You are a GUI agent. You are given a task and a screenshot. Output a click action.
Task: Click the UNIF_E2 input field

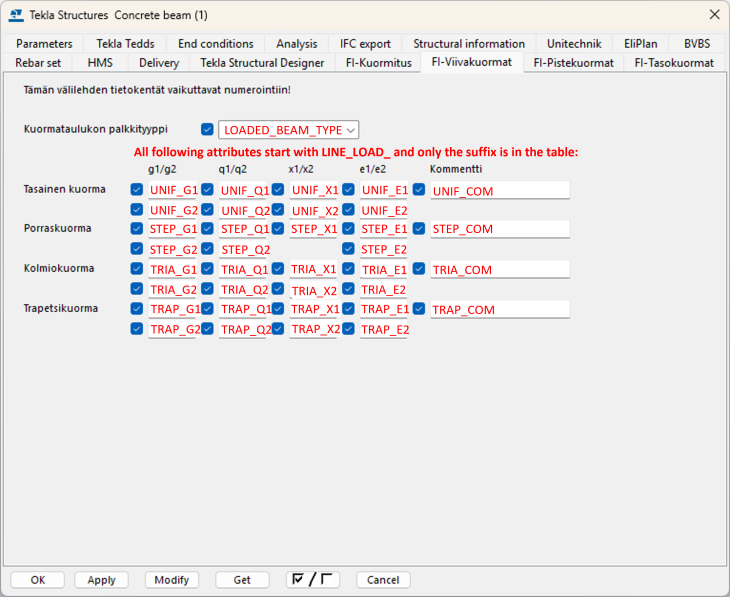tap(384, 210)
